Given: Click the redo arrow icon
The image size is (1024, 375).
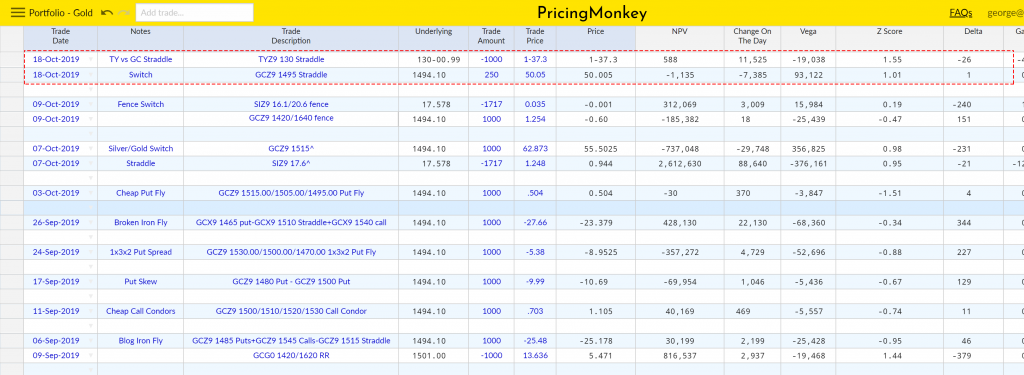Looking at the screenshot, I should (x=124, y=12).
